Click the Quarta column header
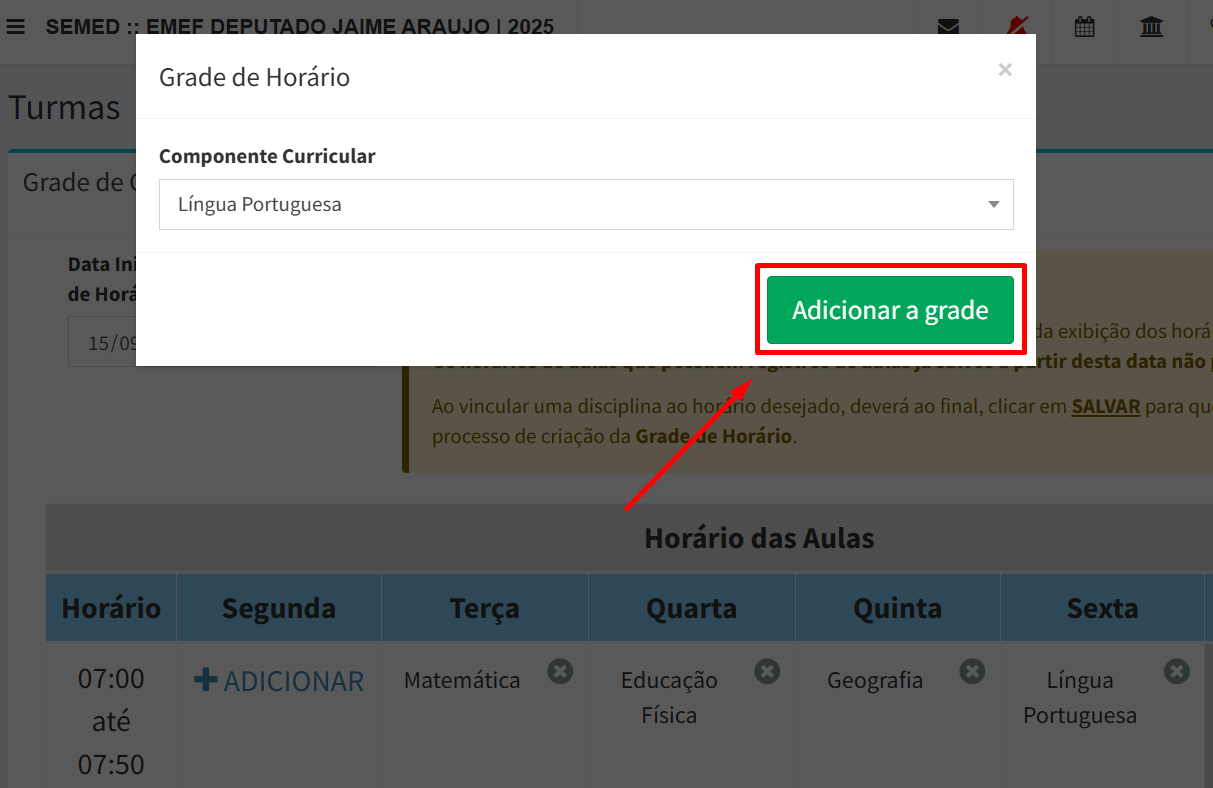This screenshot has height=788, width=1213. pos(691,608)
